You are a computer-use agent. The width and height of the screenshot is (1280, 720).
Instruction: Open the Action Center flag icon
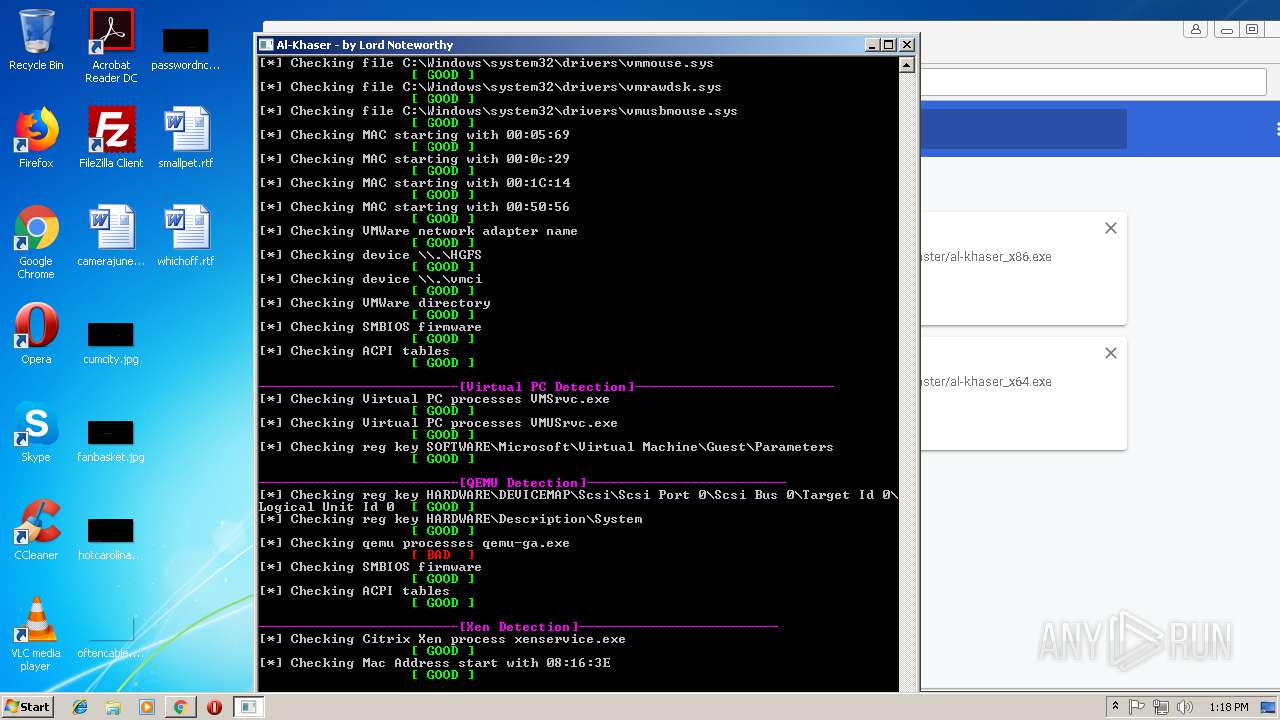click(x=1137, y=707)
